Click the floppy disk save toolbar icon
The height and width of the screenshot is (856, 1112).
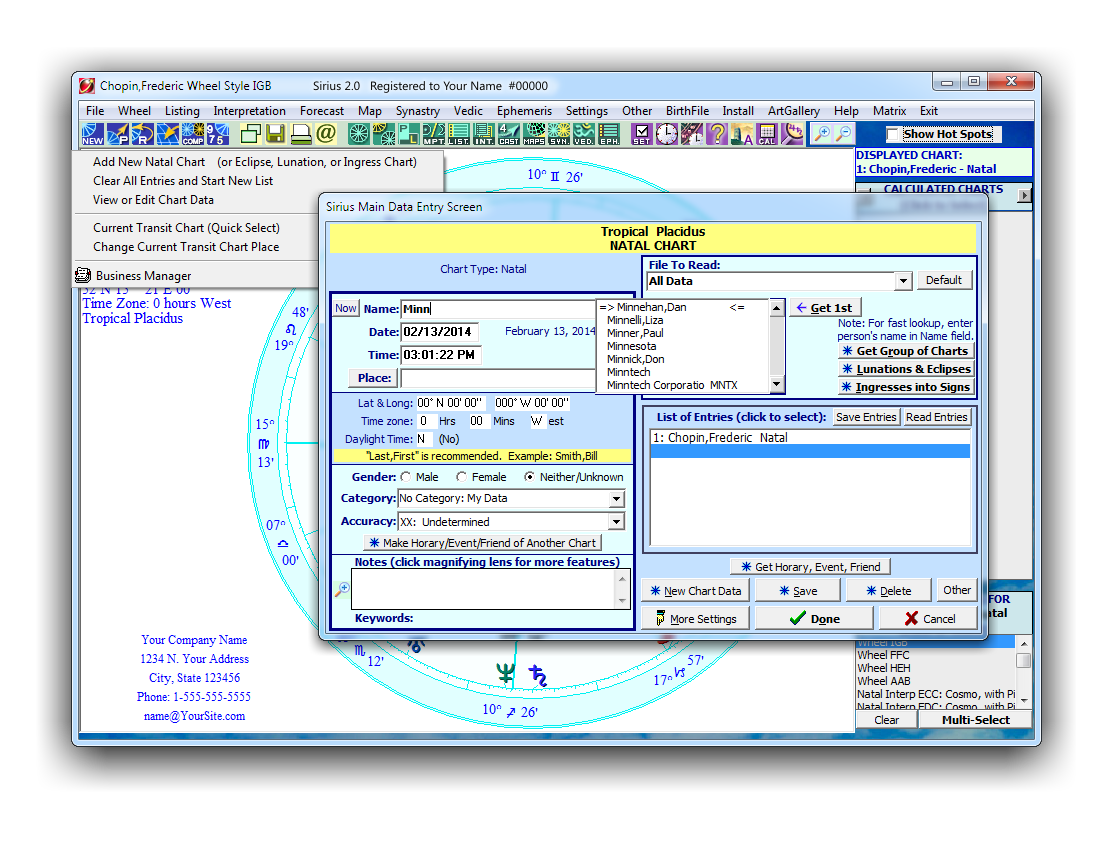[276, 134]
